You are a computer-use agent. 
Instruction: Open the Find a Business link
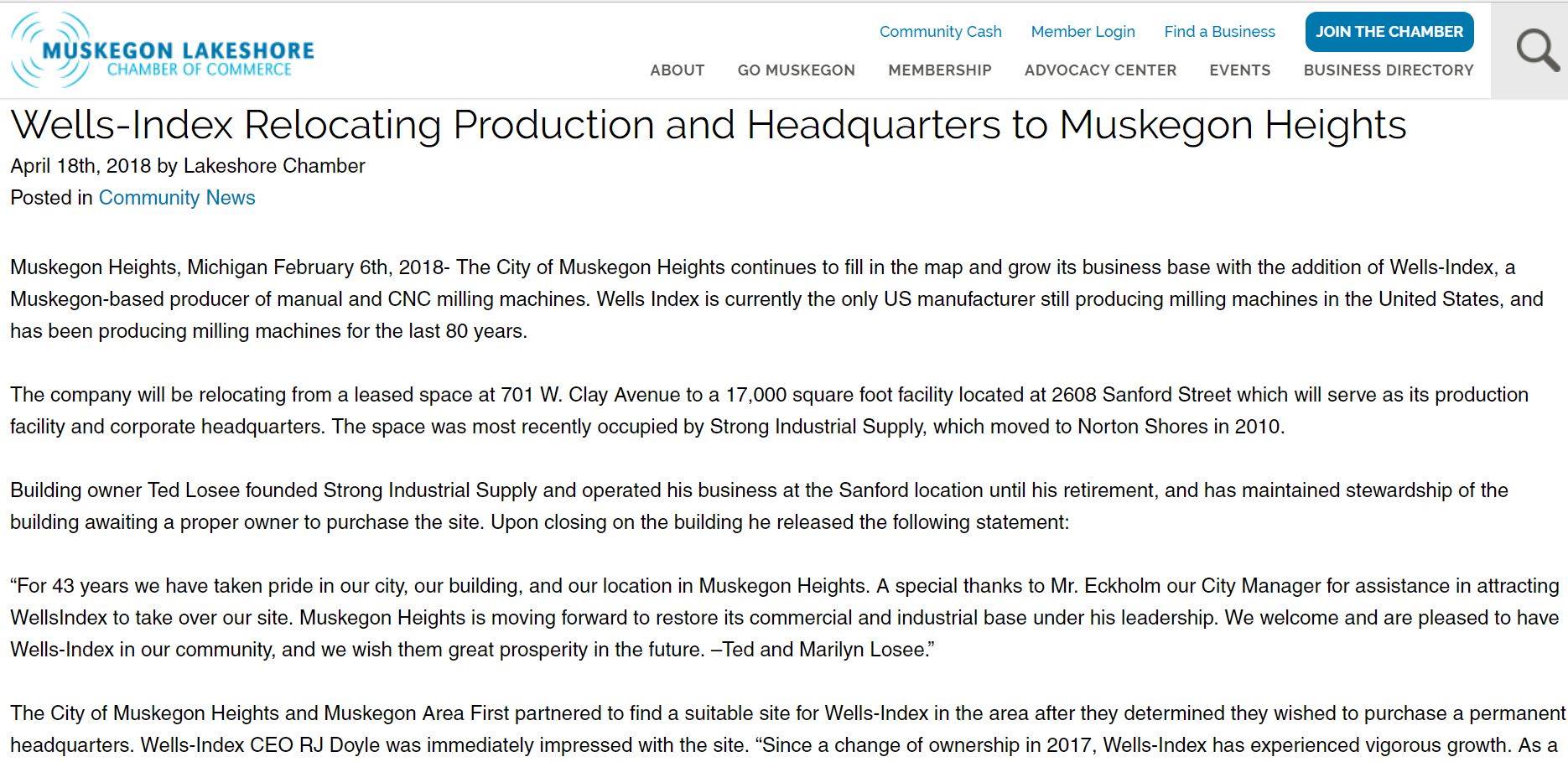tap(1219, 32)
